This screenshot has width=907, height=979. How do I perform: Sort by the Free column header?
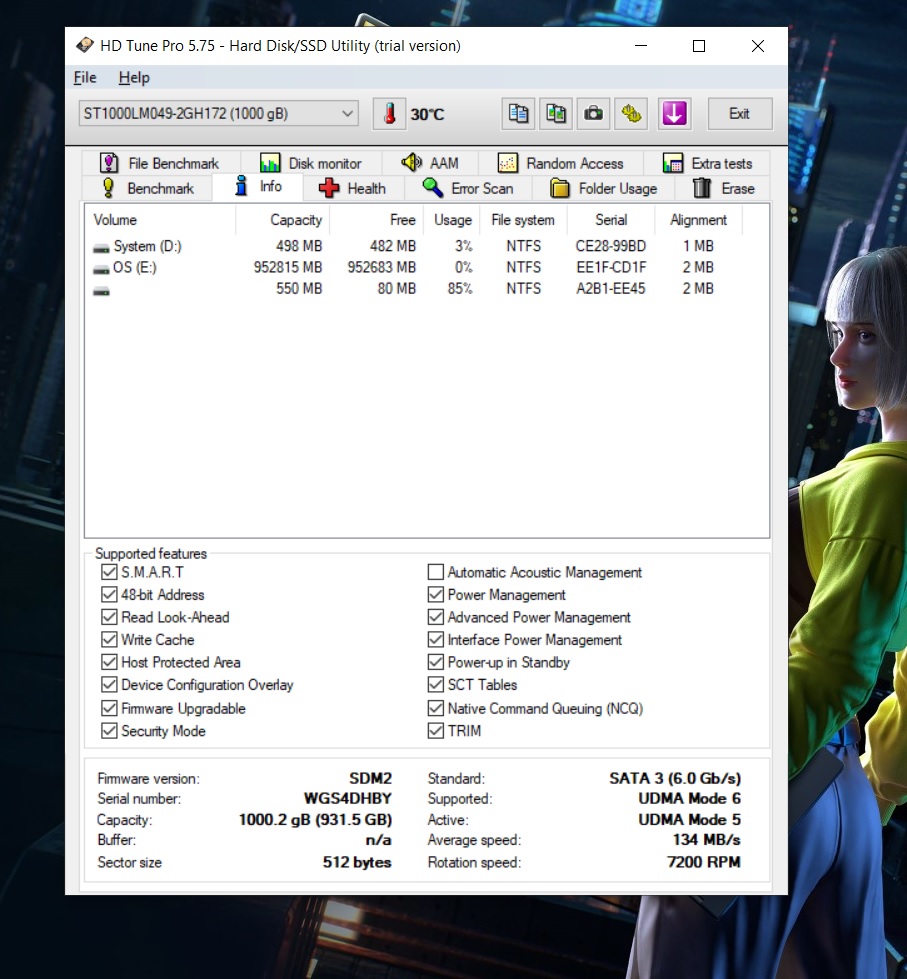(x=376, y=220)
